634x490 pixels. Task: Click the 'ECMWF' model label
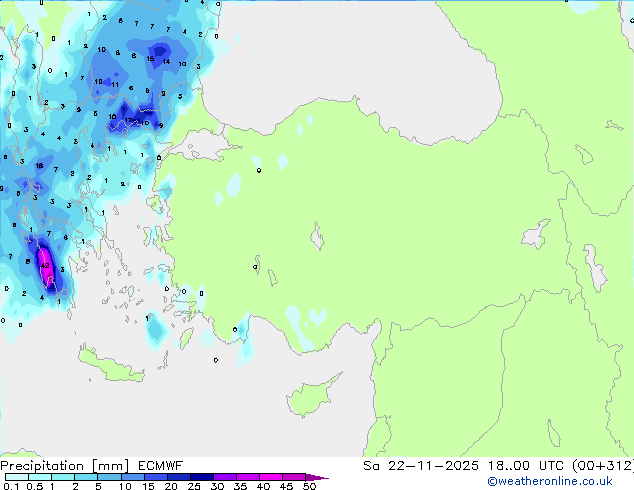click(160, 466)
